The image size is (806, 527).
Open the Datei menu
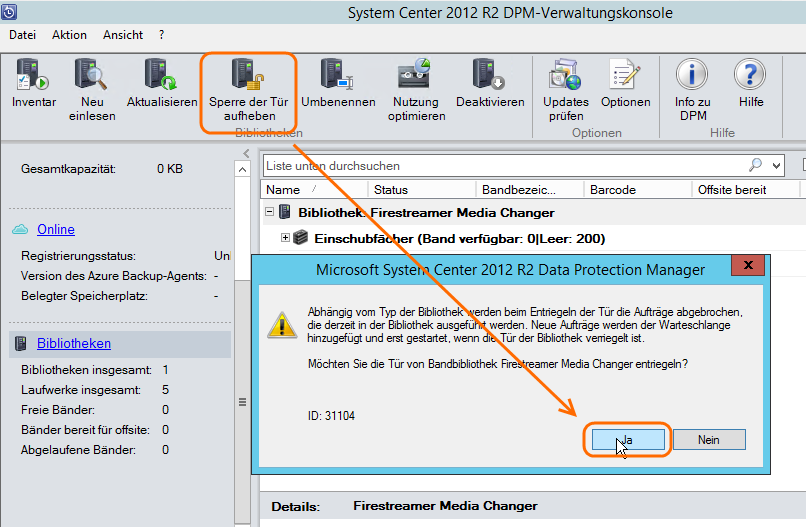pyautogui.click(x=22, y=35)
